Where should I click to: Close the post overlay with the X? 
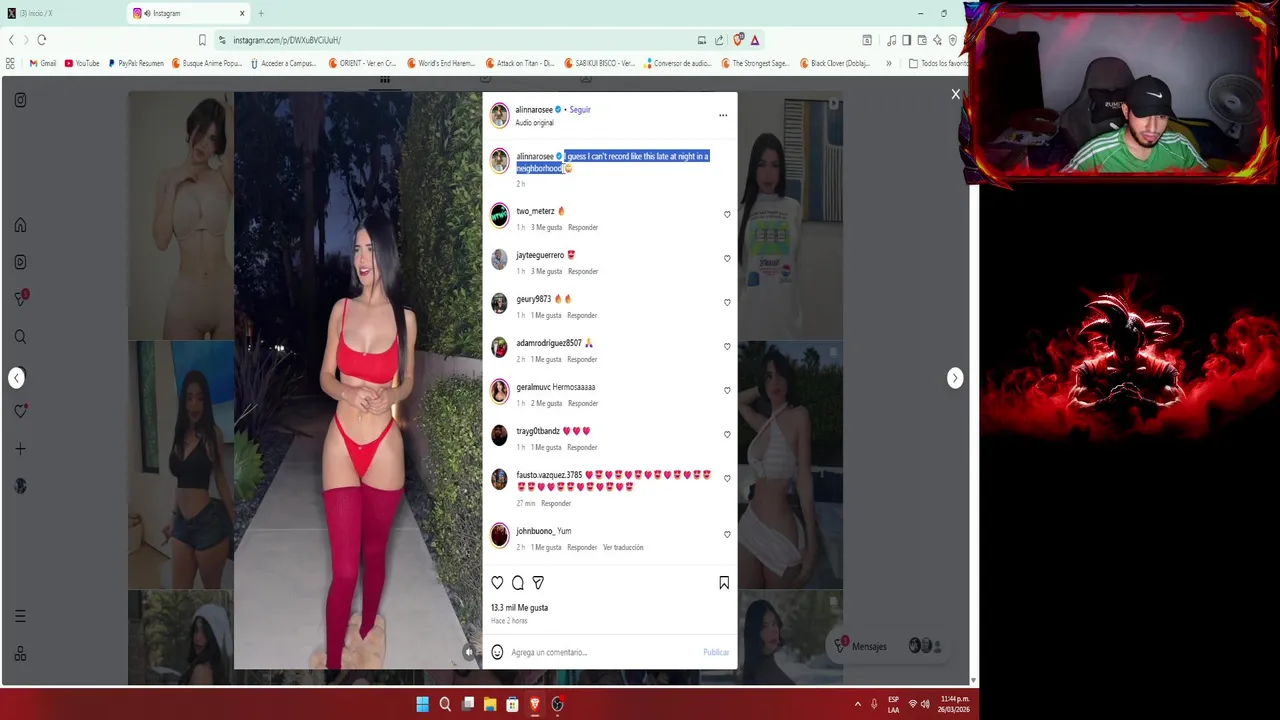point(955,94)
